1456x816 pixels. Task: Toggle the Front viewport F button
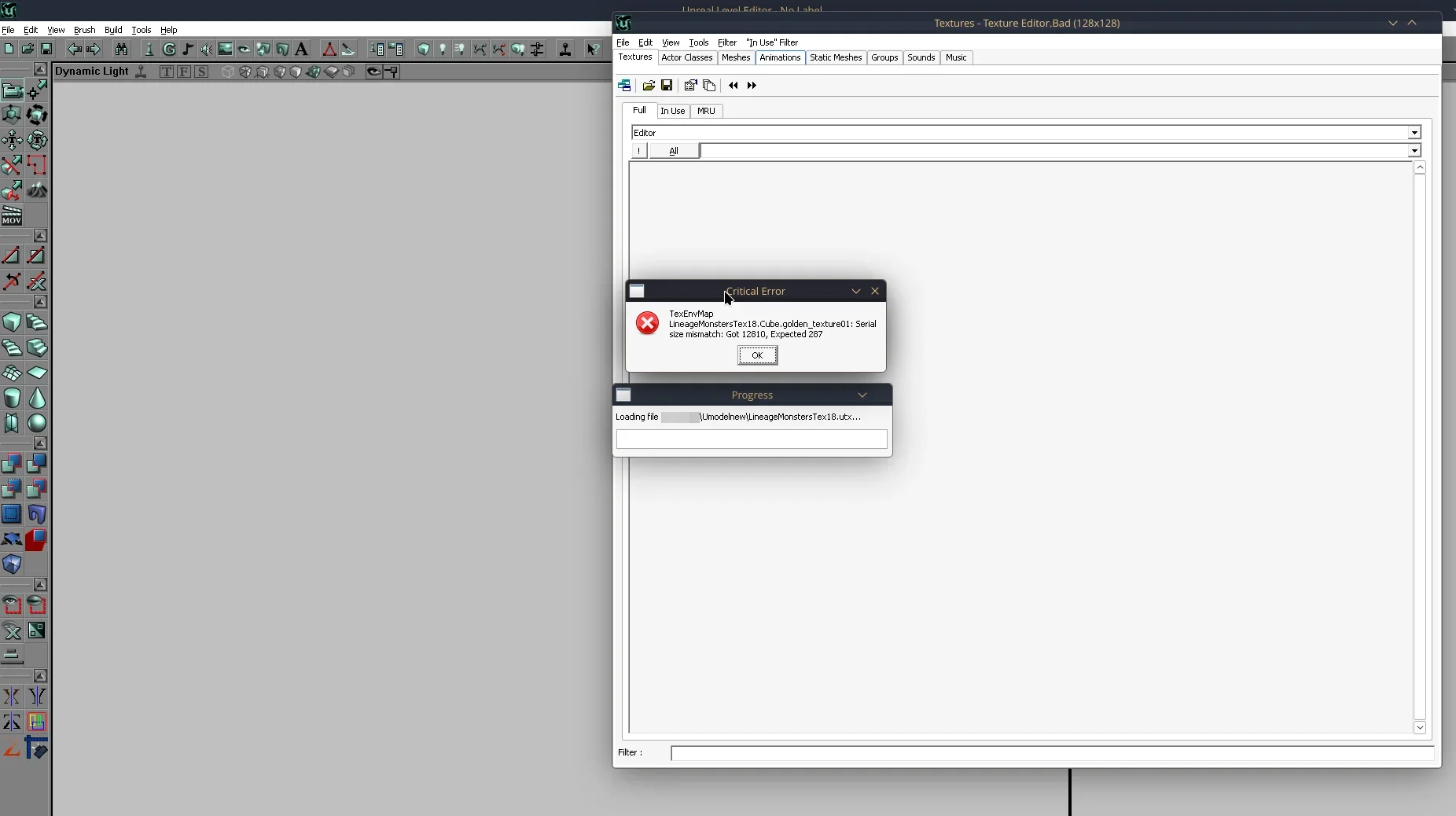click(184, 72)
